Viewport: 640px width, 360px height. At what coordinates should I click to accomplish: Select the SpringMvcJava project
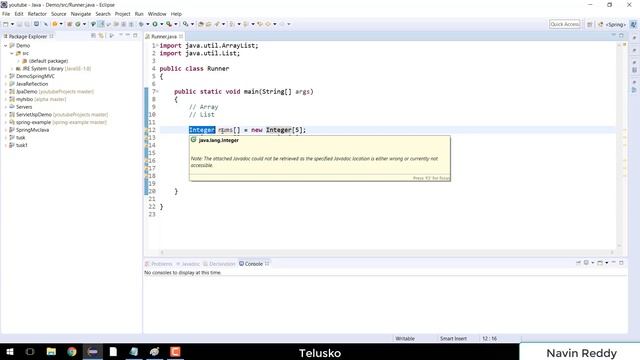[29, 130]
